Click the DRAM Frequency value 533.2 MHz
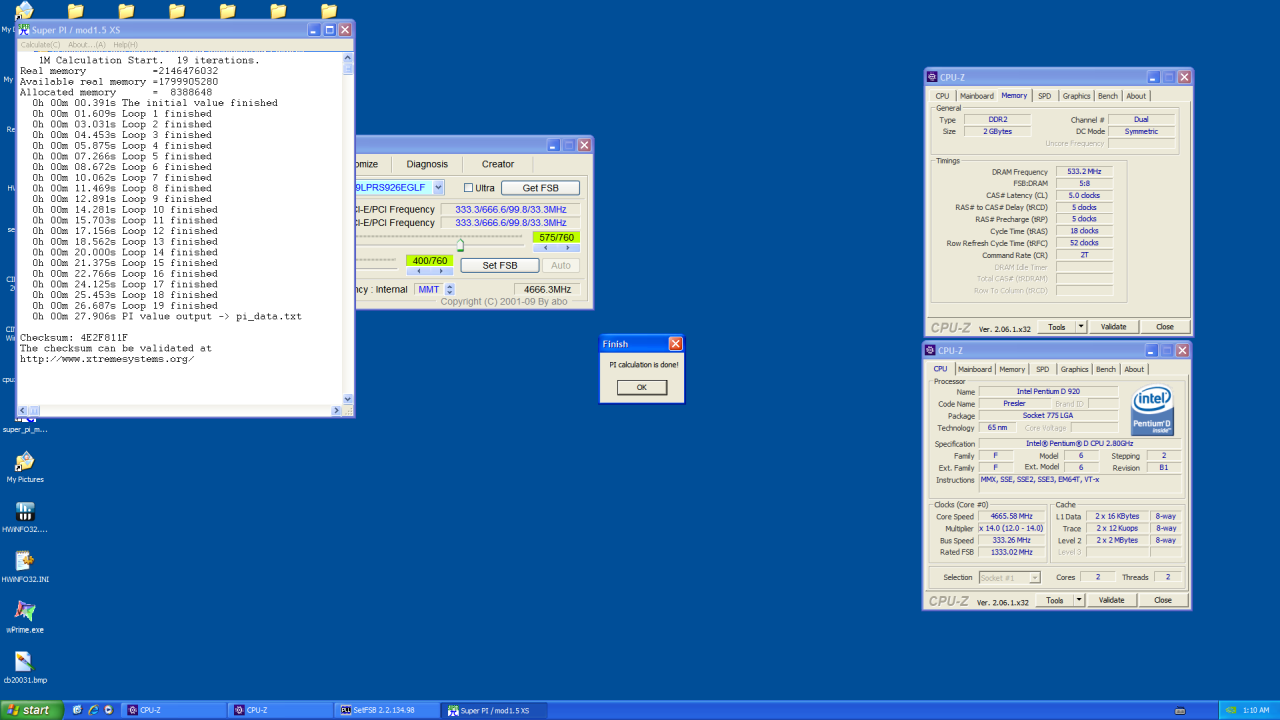 click(1084, 171)
